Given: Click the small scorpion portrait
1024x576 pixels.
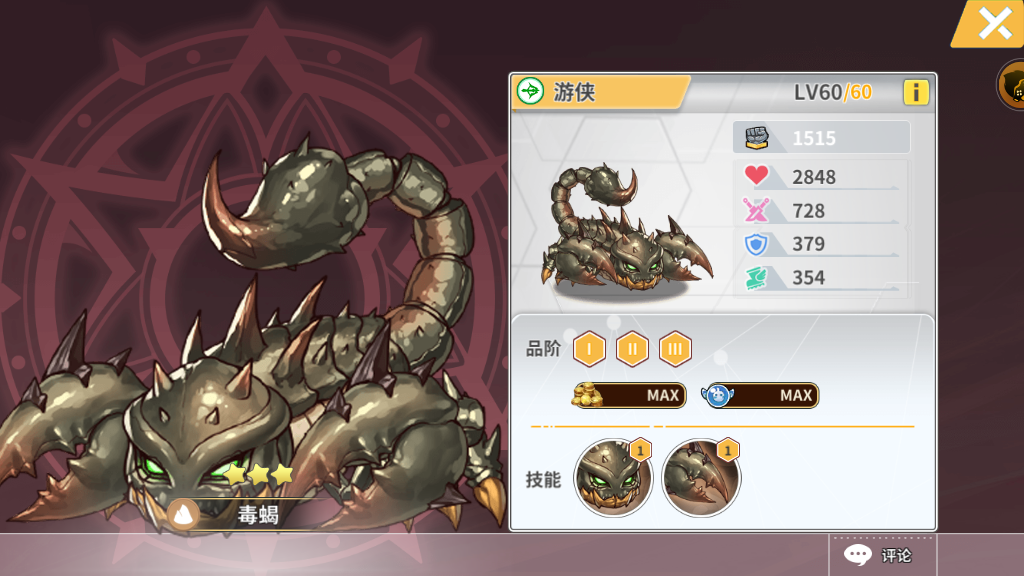Looking at the screenshot, I should [x=626, y=227].
